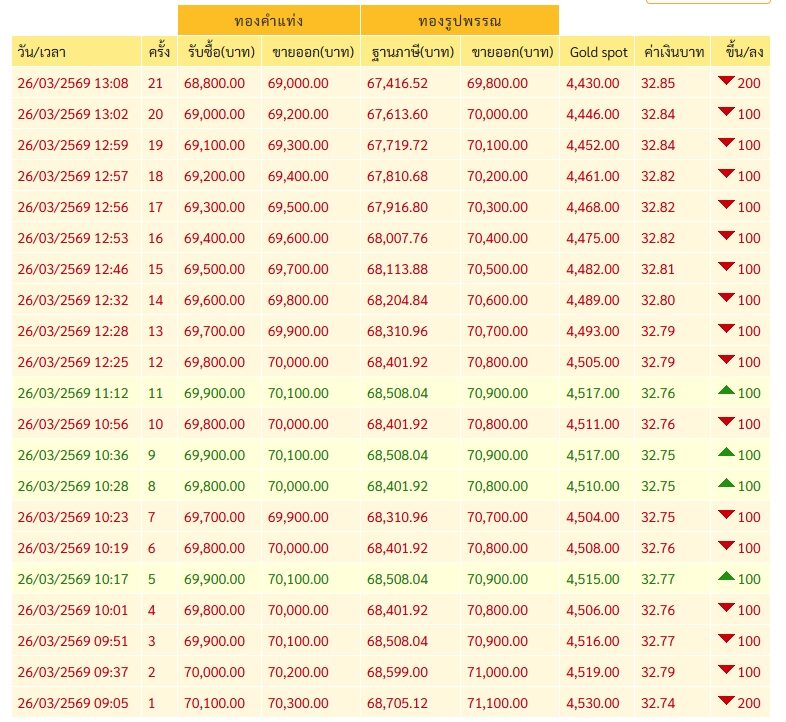
Task: Click the green up arrow in row 8
Action: tap(726, 483)
